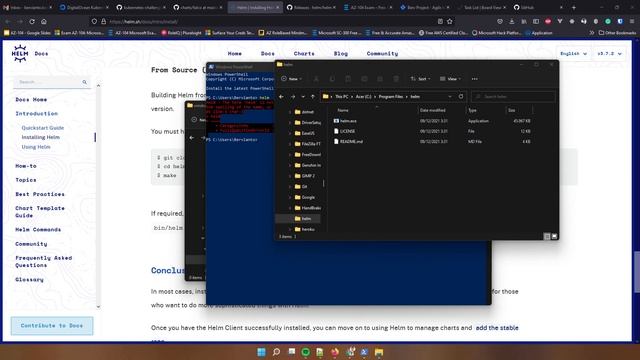Open Using Helm in docs sidebar
This screenshot has height=360, width=640.
36,147
